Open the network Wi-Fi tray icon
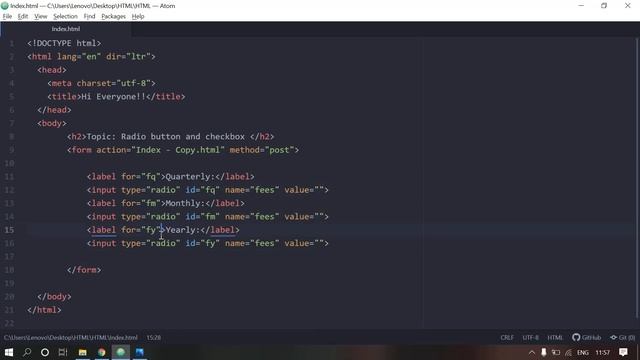 (569, 352)
